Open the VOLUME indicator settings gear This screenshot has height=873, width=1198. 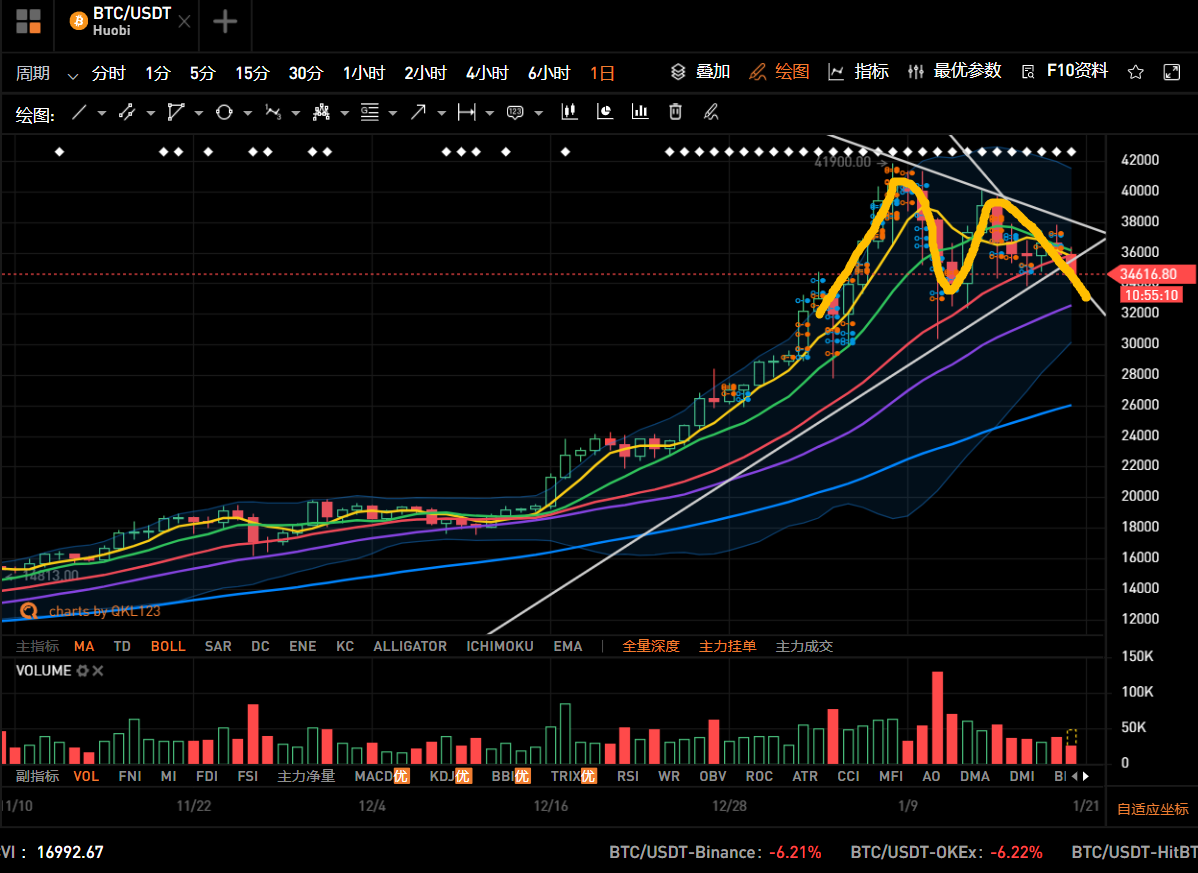[x=83, y=671]
